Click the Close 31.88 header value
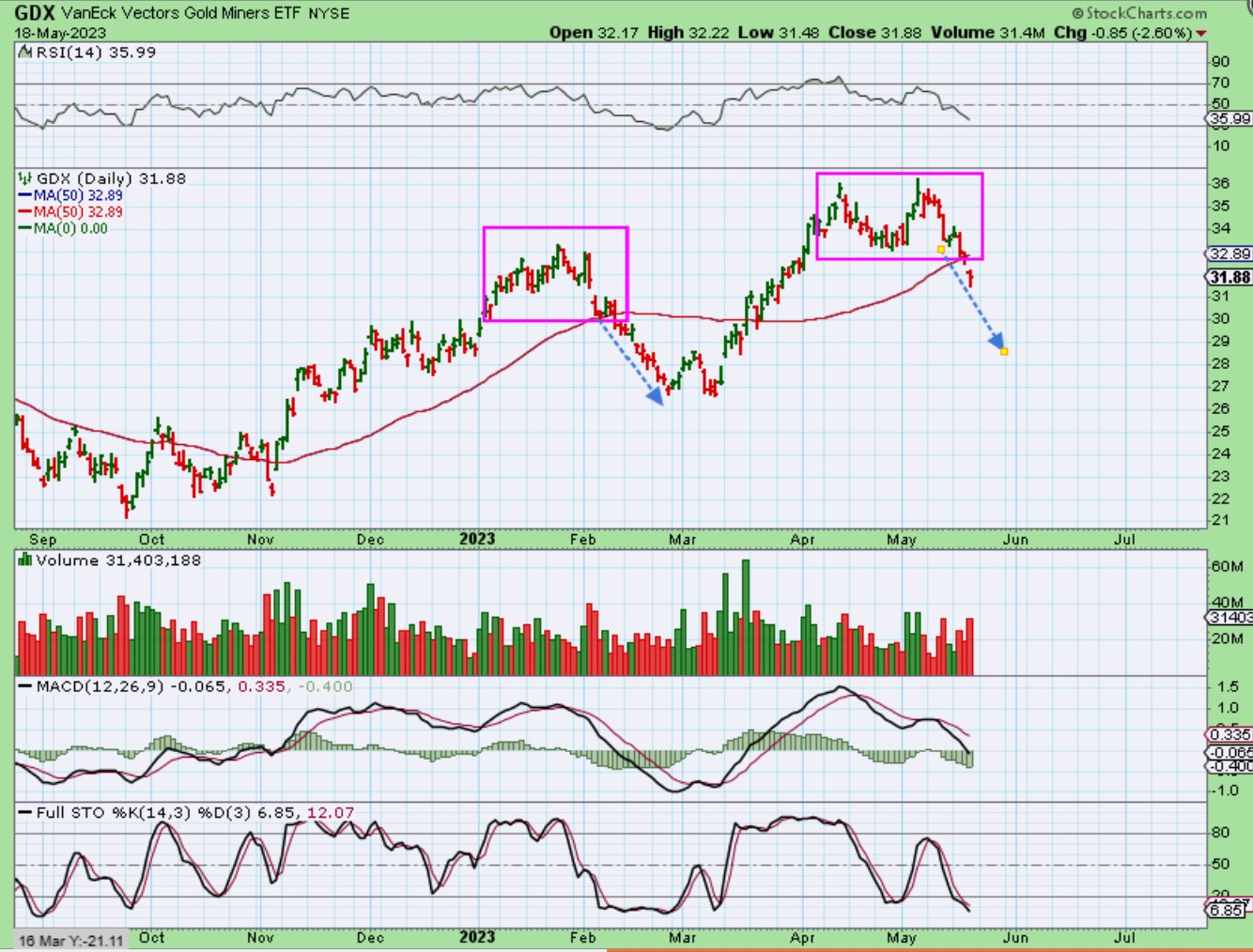1253x952 pixels. pyautogui.click(x=875, y=33)
